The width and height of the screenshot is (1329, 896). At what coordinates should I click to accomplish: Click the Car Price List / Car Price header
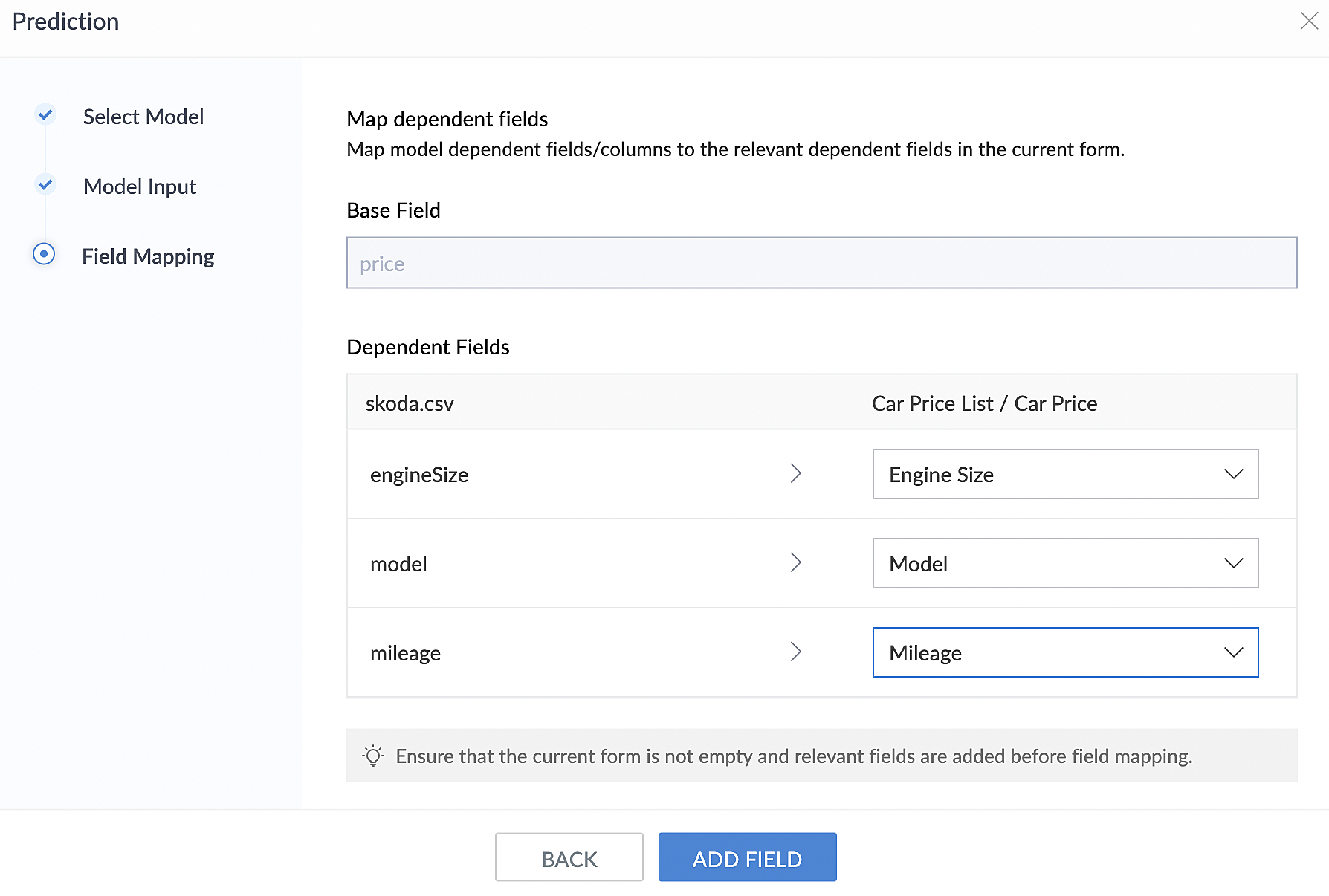pos(984,403)
